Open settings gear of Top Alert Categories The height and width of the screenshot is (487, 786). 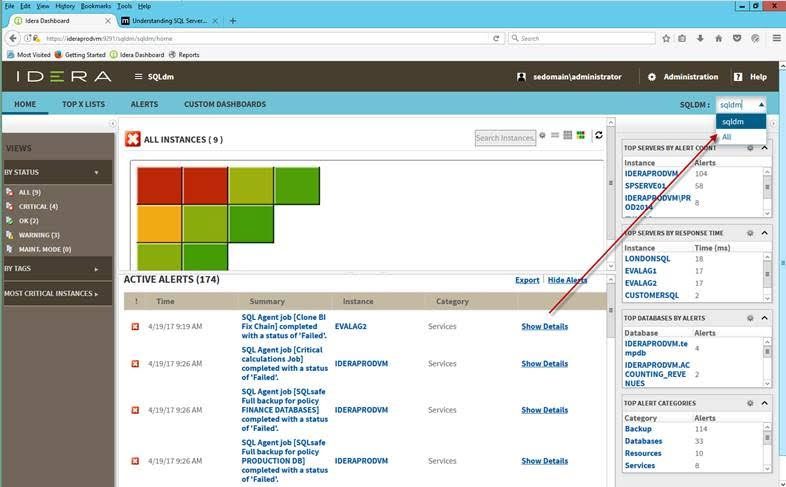click(x=750, y=403)
